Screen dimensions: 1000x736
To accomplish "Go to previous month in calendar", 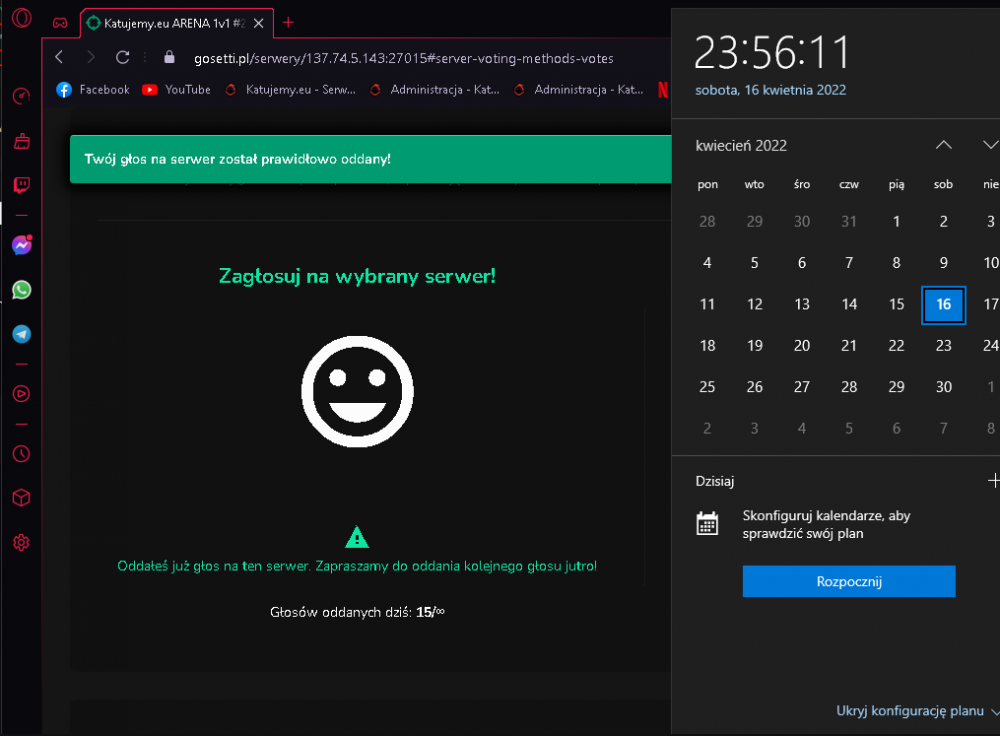I will pos(944,145).
